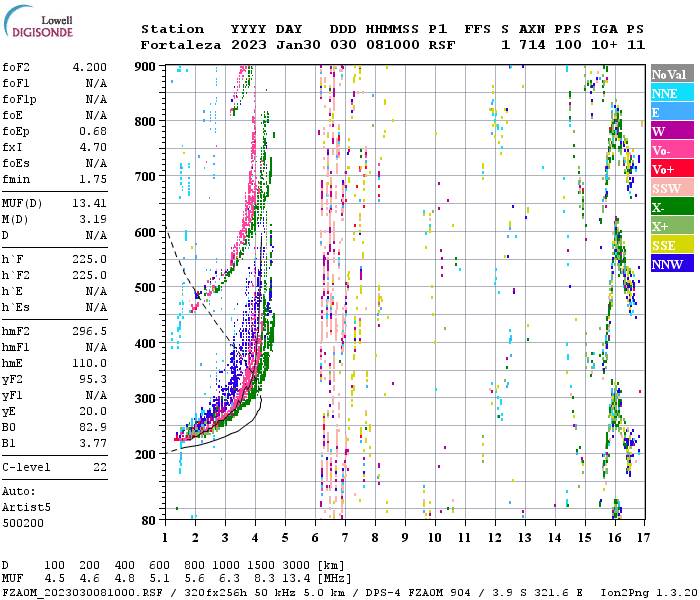Select the NNE cyan legend swatch
The height and width of the screenshot is (600, 700).
click(x=672, y=93)
